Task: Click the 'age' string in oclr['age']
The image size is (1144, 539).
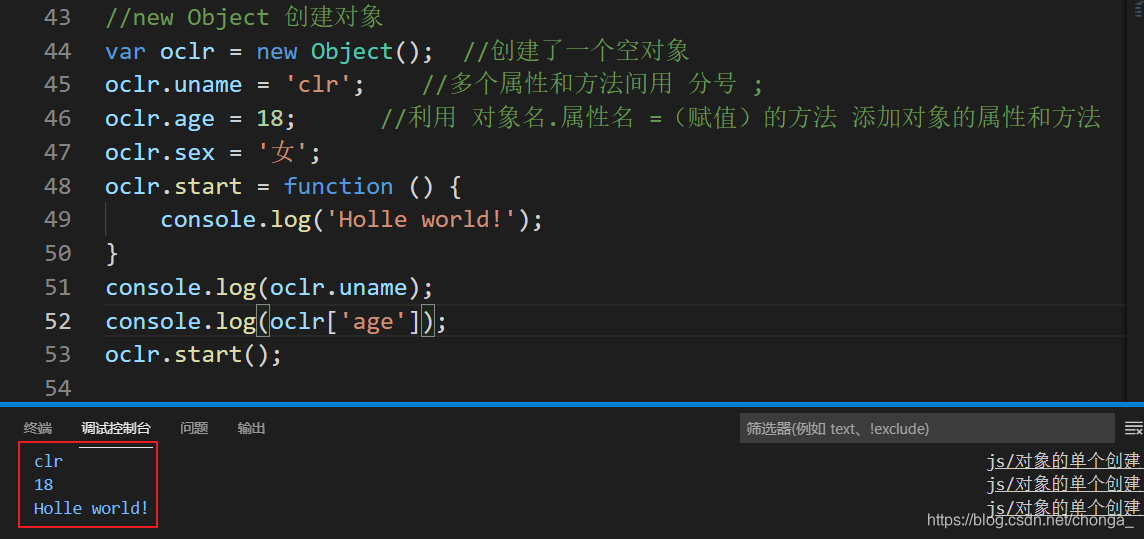Action: [x=373, y=321]
